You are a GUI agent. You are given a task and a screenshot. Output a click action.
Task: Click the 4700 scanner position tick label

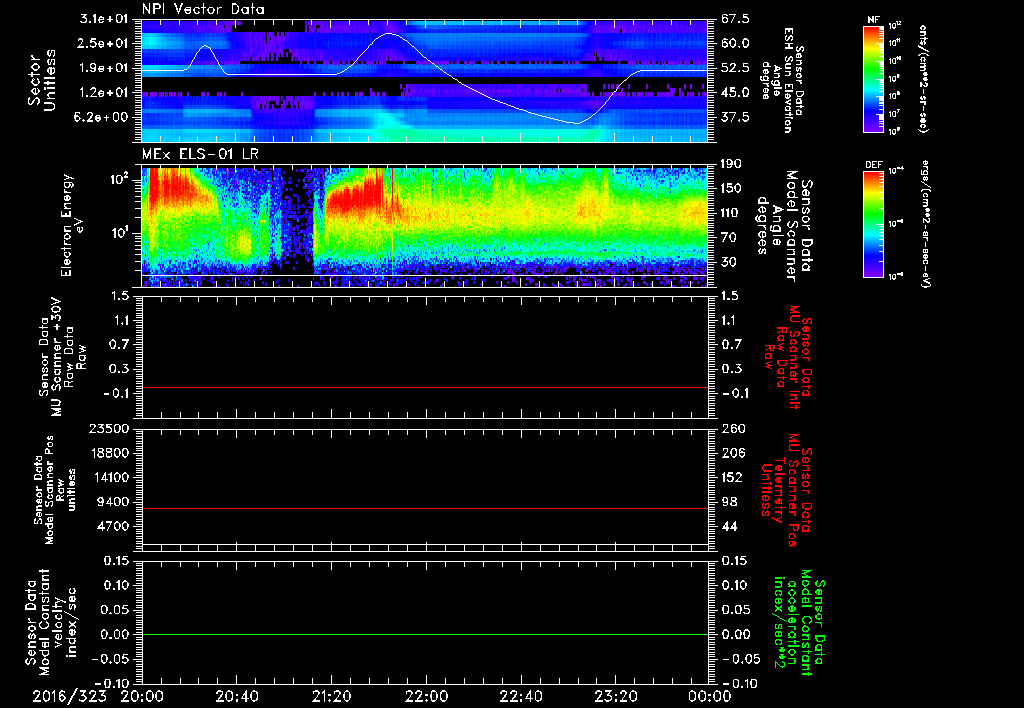(x=115, y=526)
